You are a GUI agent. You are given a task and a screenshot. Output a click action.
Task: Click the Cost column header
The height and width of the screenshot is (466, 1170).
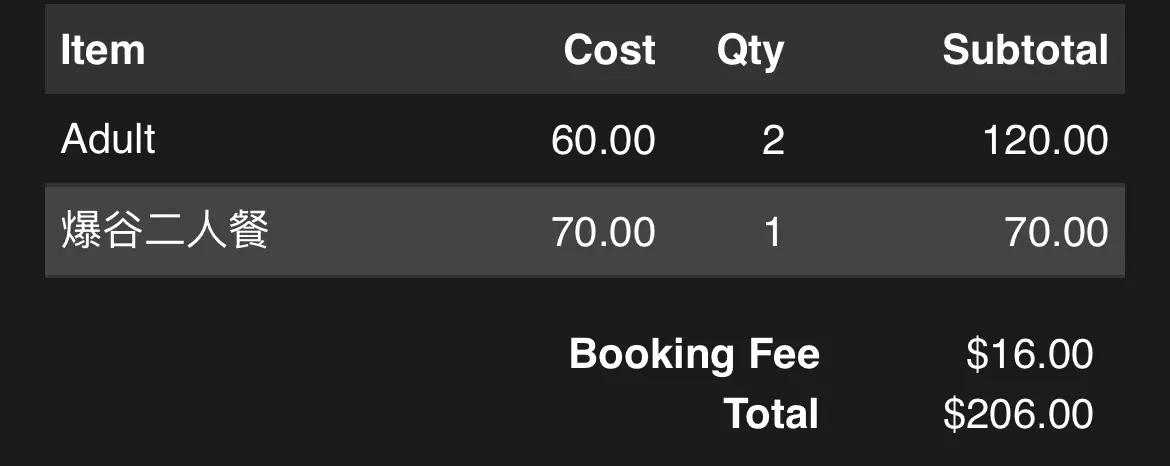coord(610,50)
